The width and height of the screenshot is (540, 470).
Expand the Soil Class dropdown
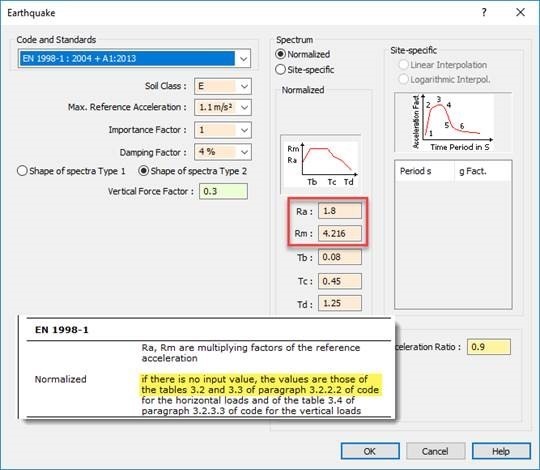click(244, 86)
